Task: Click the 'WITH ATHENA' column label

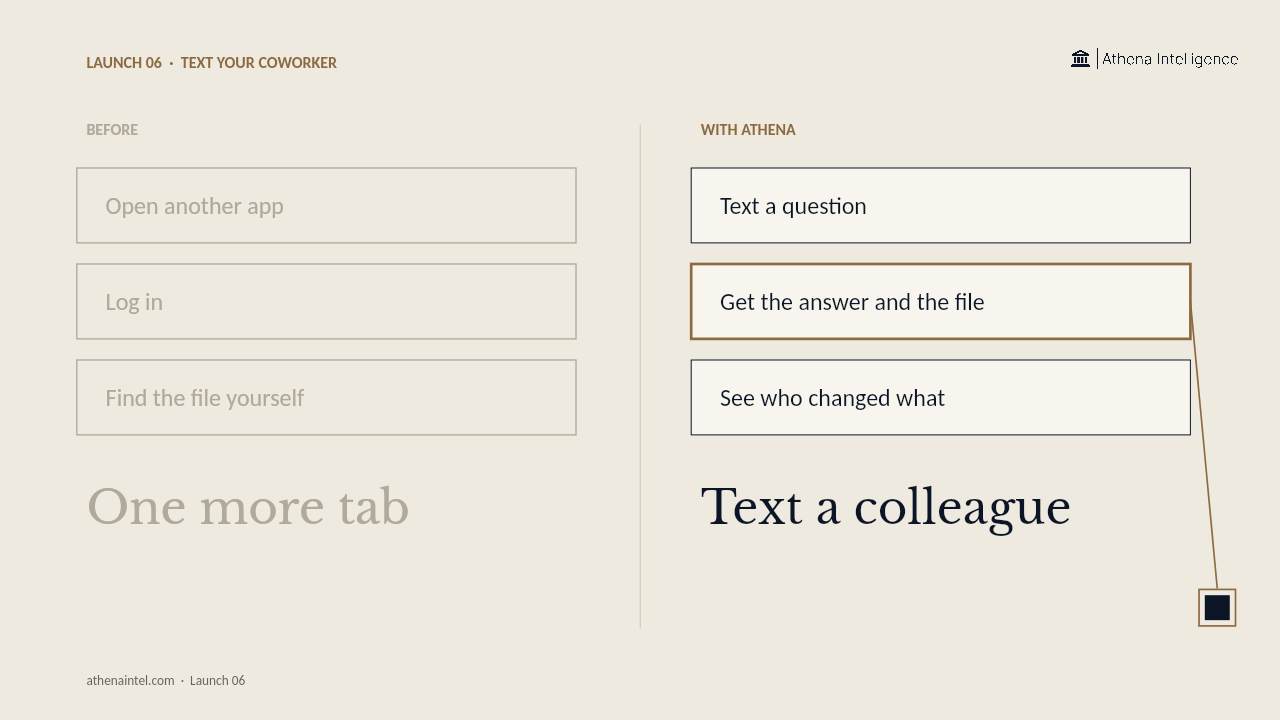Action: coord(748,130)
